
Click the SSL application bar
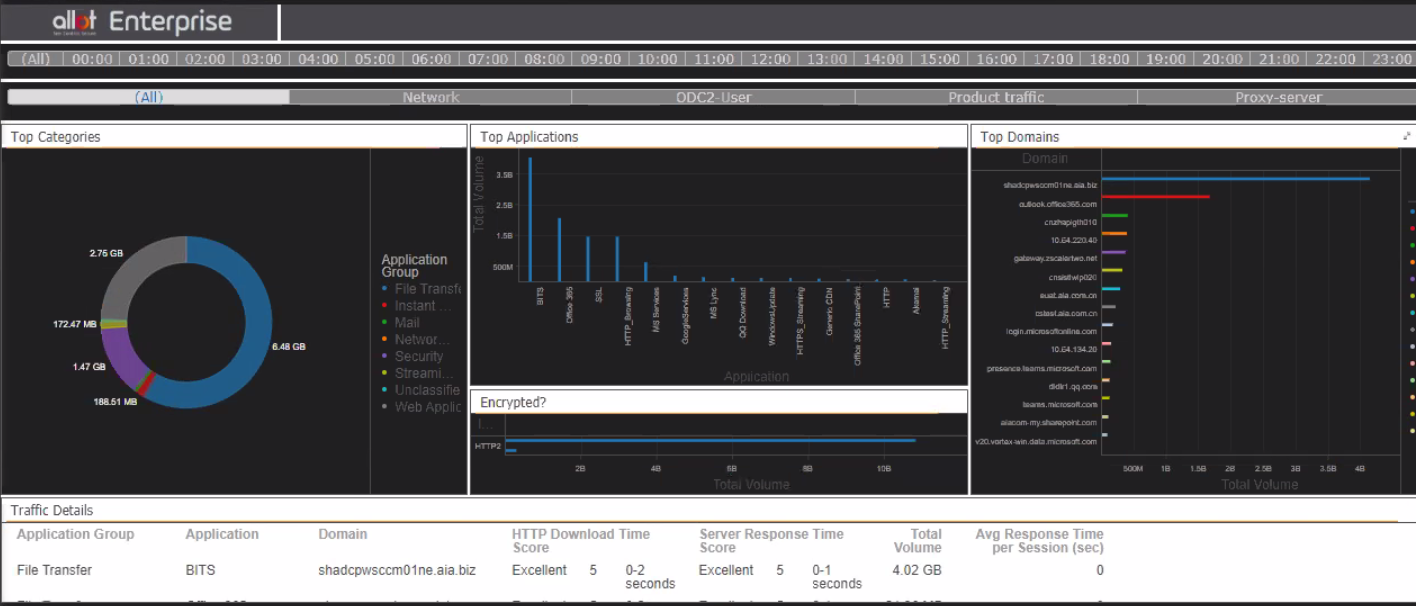click(588, 259)
